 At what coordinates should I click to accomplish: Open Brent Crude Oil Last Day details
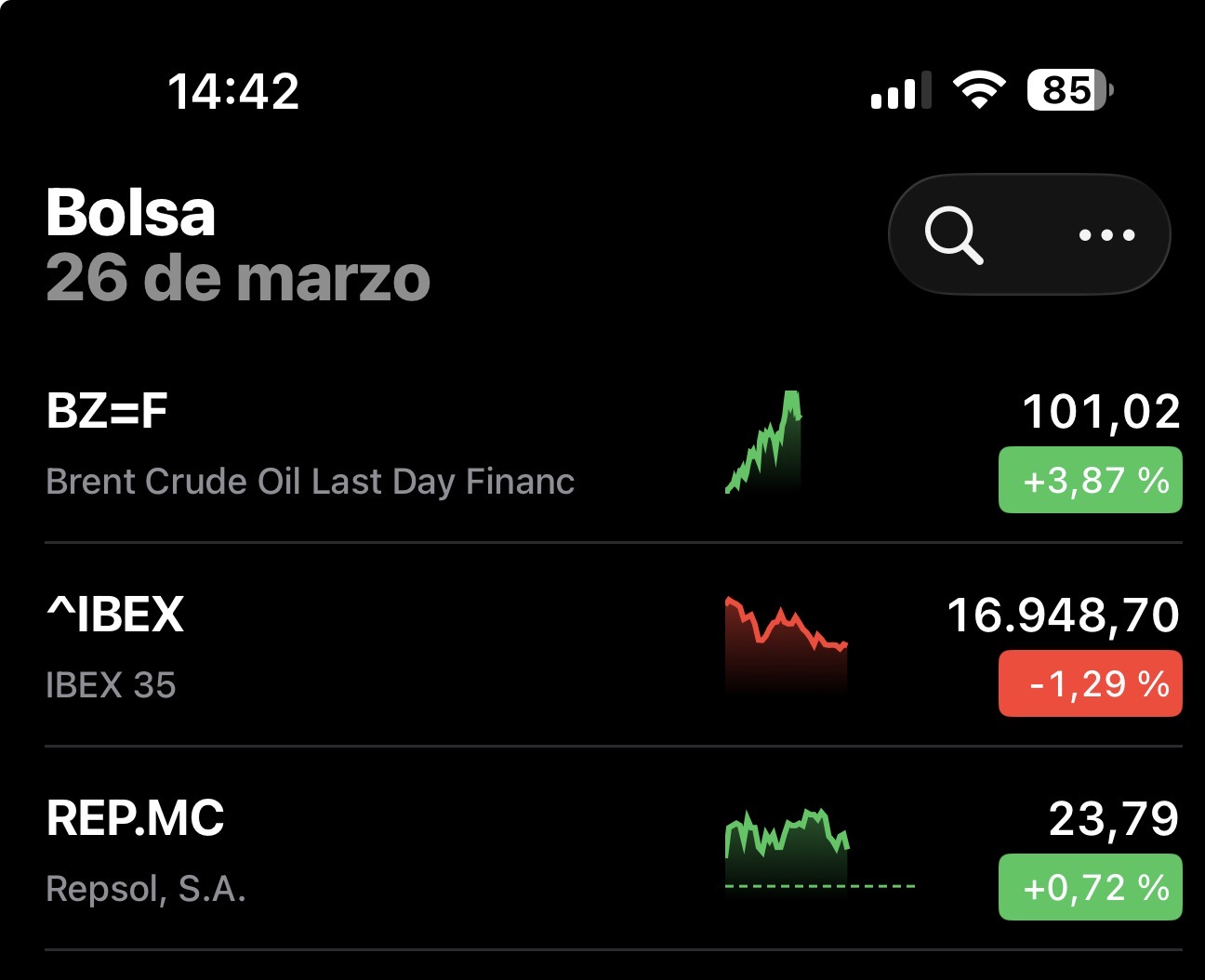[x=310, y=482]
